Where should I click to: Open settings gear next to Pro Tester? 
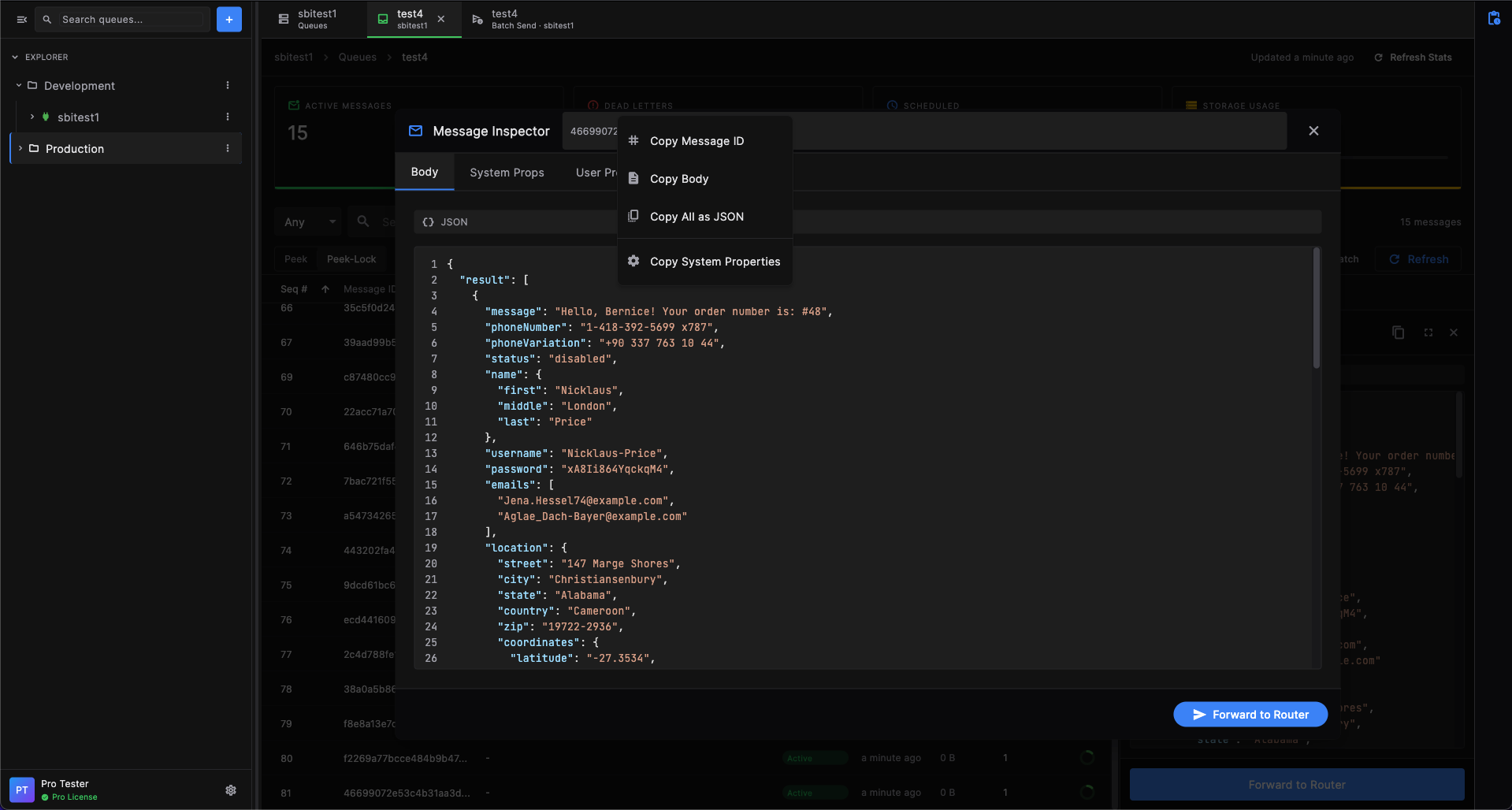(231, 790)
